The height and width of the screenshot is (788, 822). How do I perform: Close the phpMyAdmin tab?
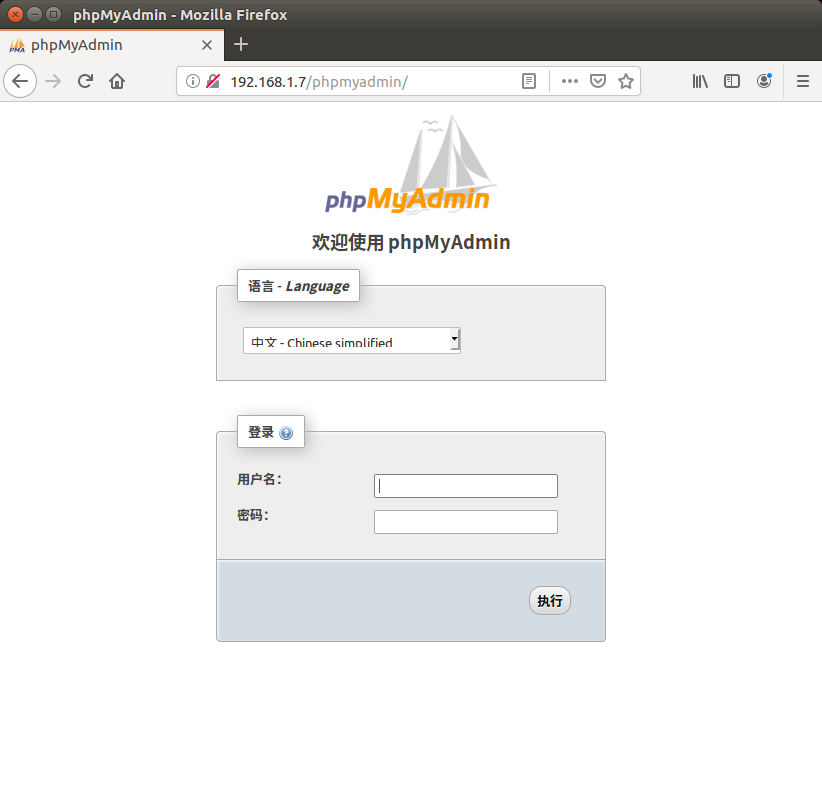point(207,45)
